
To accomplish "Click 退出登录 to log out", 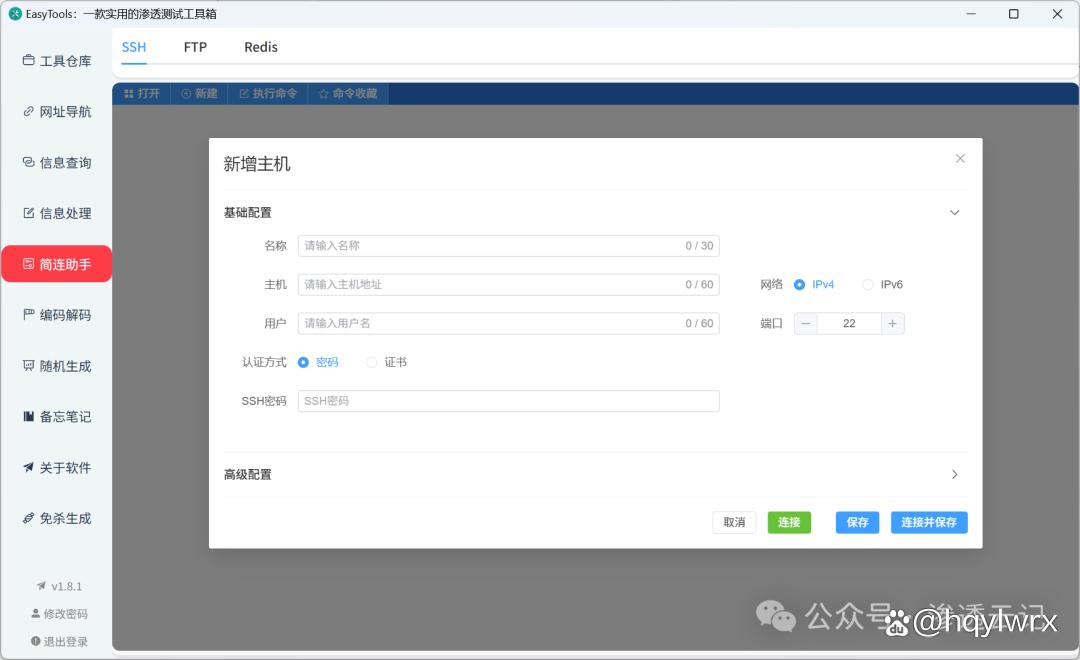I will (59, 641).
